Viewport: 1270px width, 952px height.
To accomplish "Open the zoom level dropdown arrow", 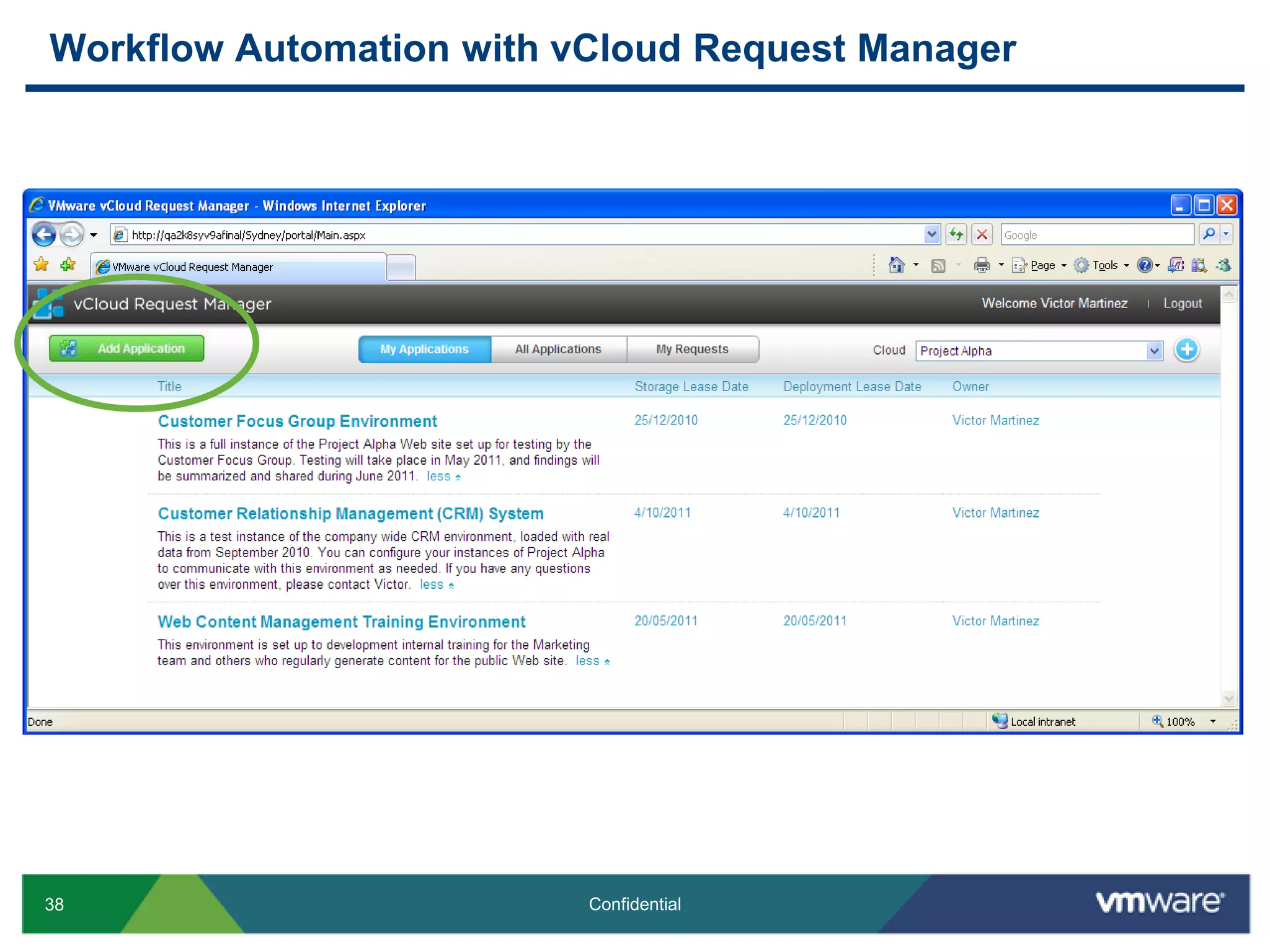I will [1213, 721].
